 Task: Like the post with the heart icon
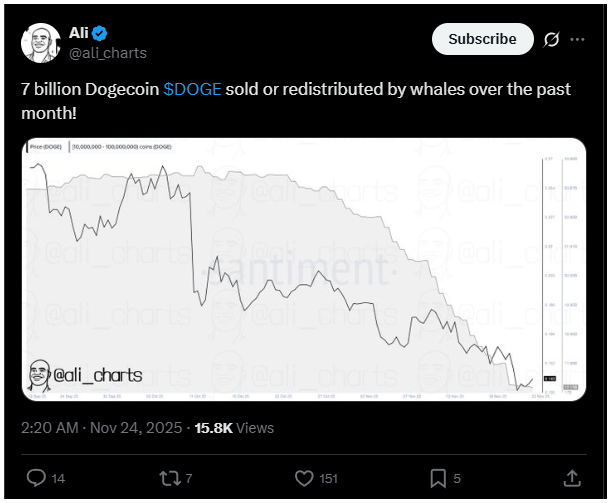coord(304,477)
